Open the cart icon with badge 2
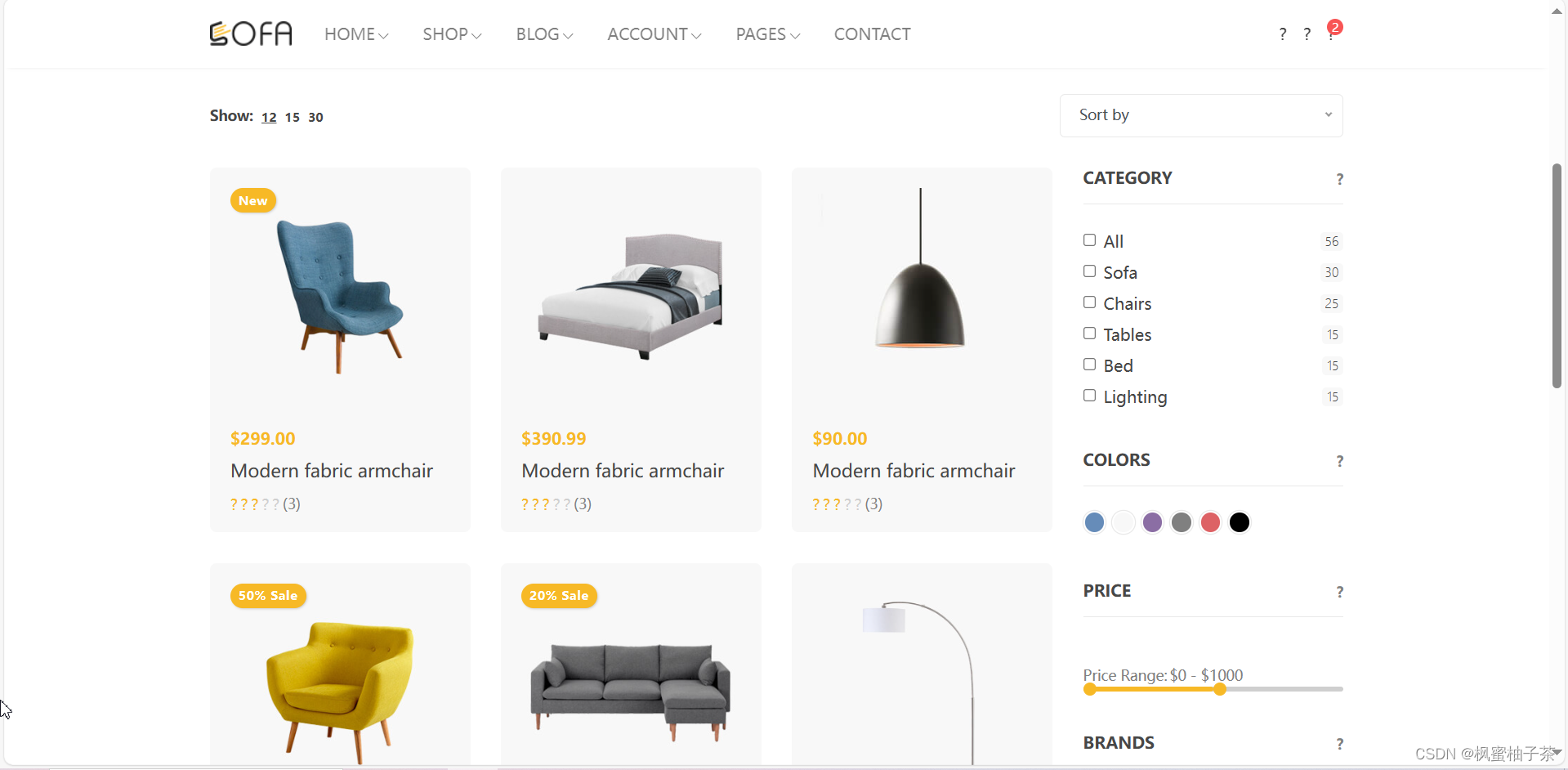 pos(1333,32)
